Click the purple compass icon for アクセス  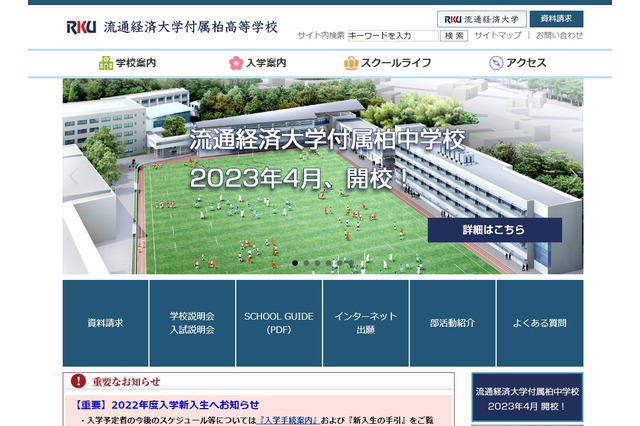[496, 63]
